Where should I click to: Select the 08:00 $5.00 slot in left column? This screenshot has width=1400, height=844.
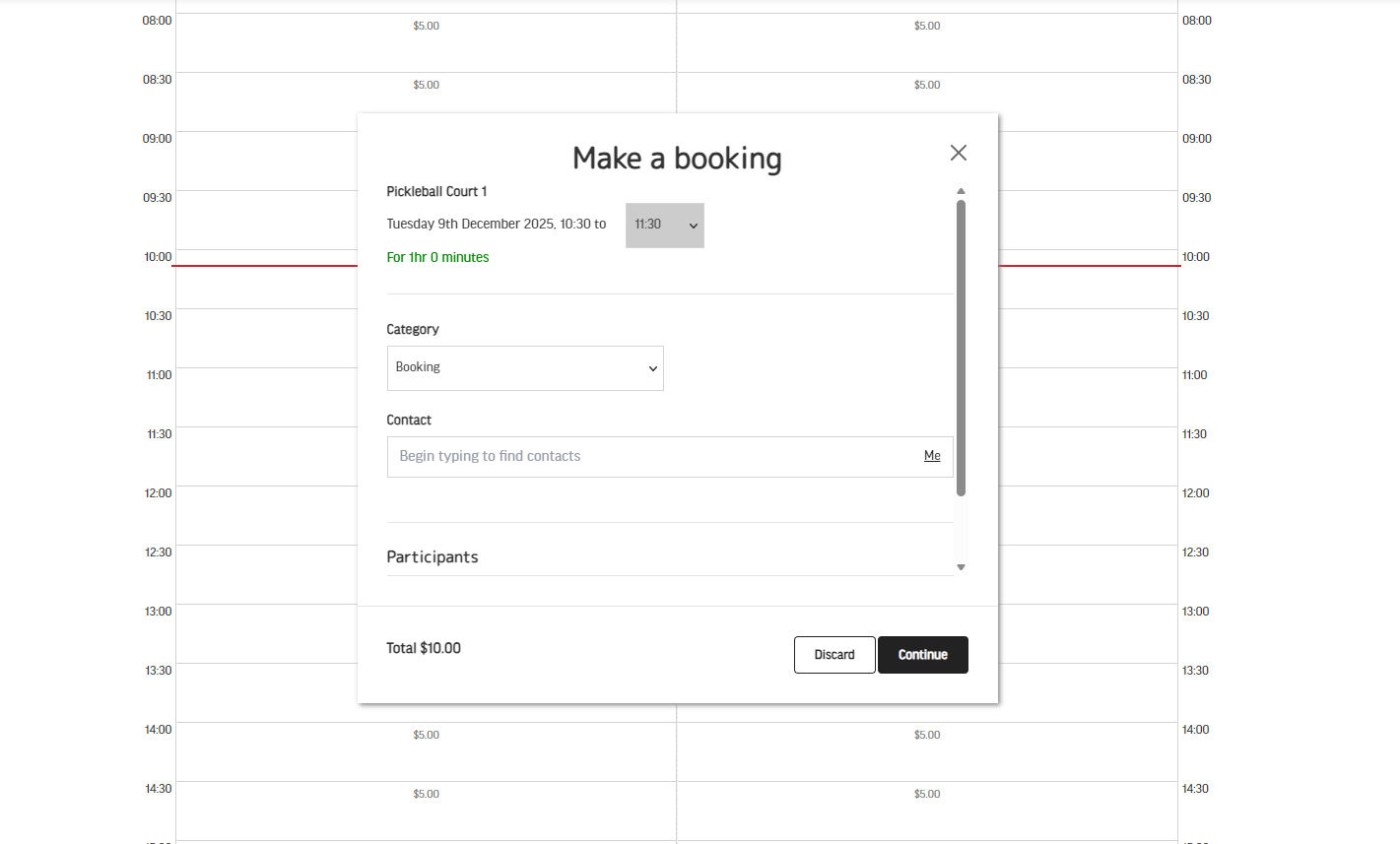click(426, 27)
